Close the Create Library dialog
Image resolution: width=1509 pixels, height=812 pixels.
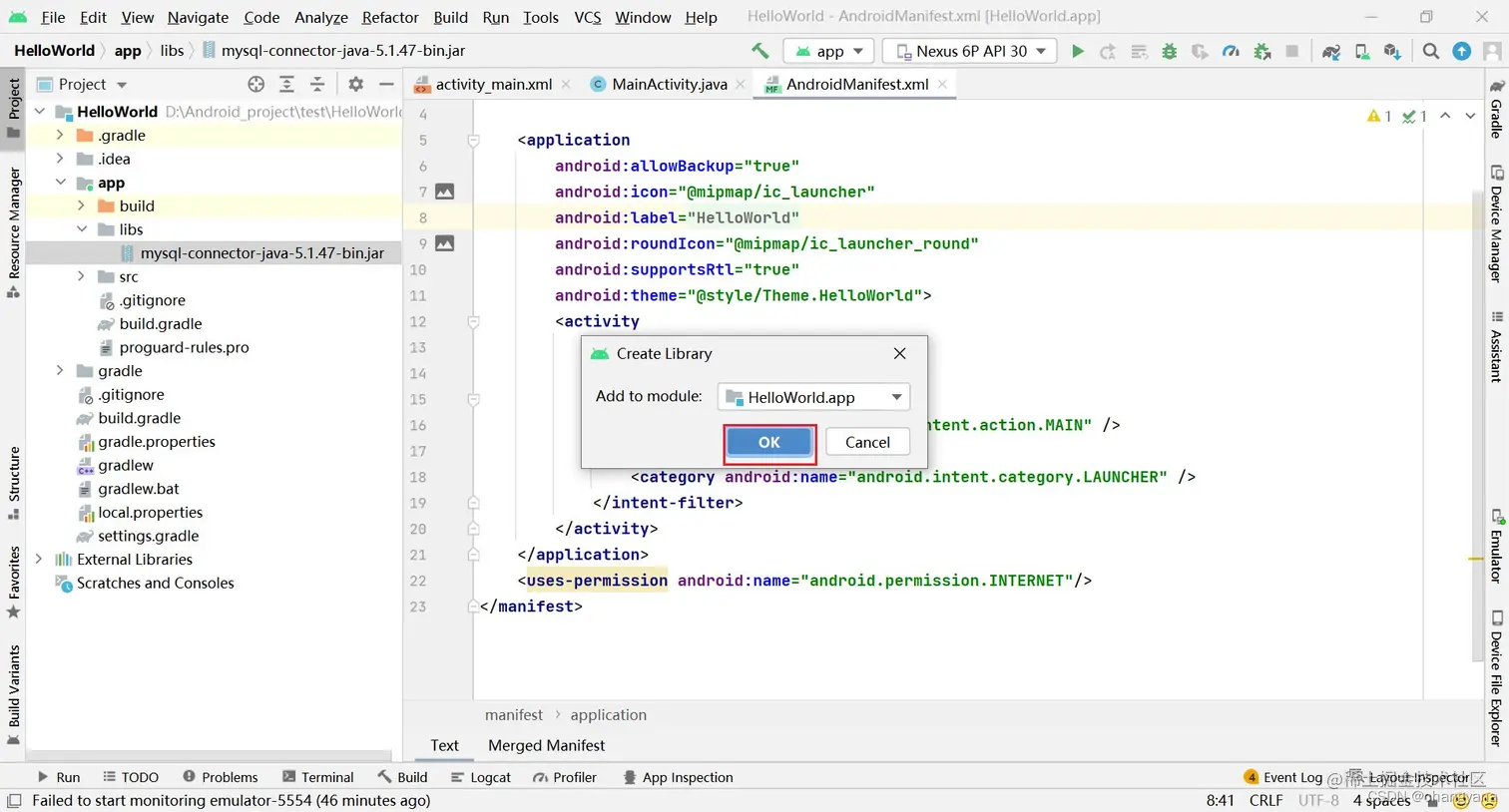point(900,353)
